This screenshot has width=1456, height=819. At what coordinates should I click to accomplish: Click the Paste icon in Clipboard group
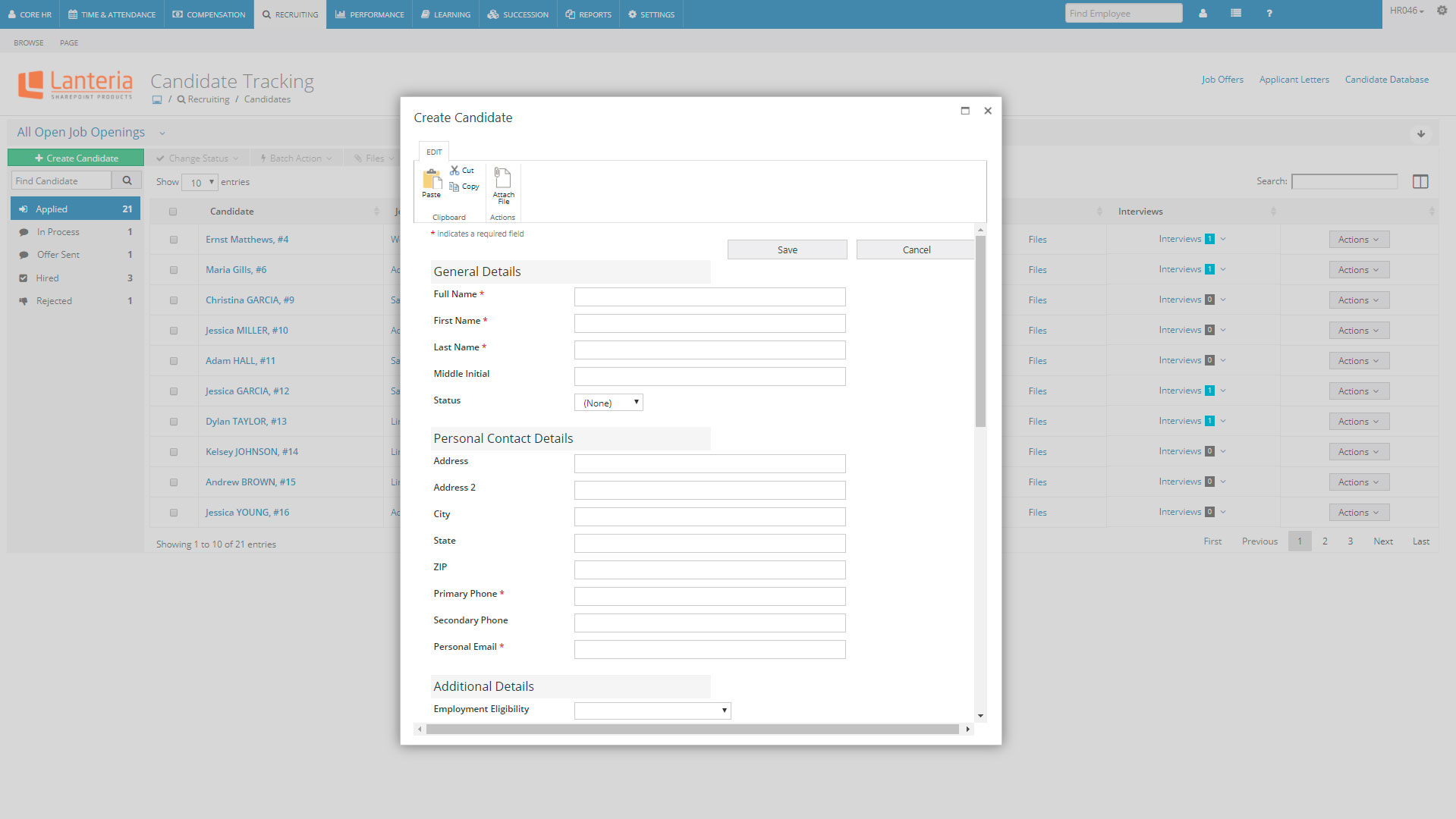[x=431, y=179]
